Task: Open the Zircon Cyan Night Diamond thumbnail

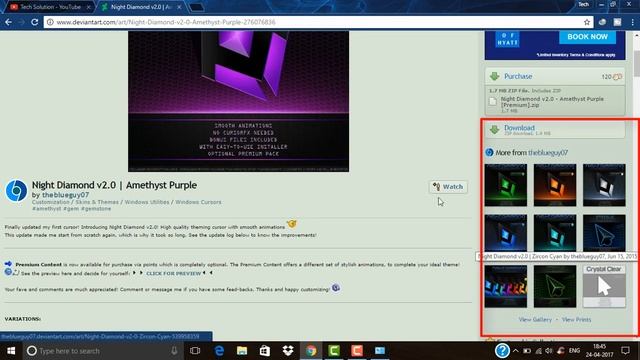Action: pyautogui.click(x=555, y=233)
